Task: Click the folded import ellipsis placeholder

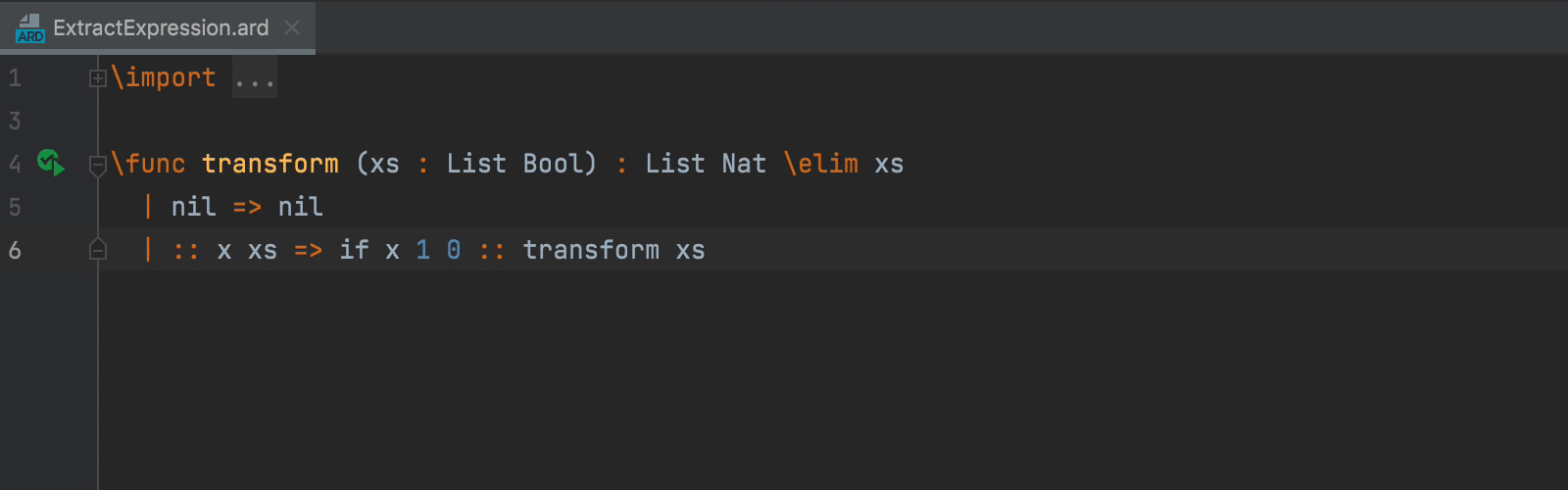Action: click(x=255, y=77)
